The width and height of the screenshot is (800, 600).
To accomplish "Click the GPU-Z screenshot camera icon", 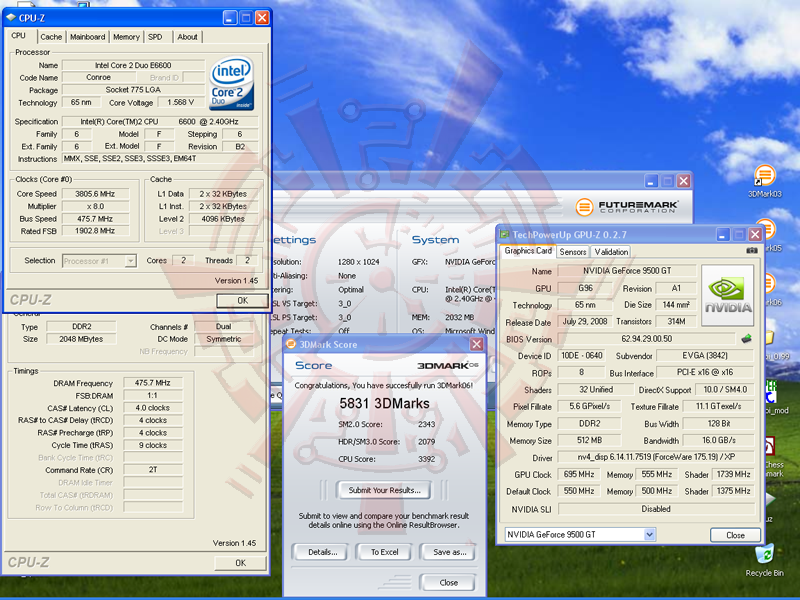I will point(752,250).
